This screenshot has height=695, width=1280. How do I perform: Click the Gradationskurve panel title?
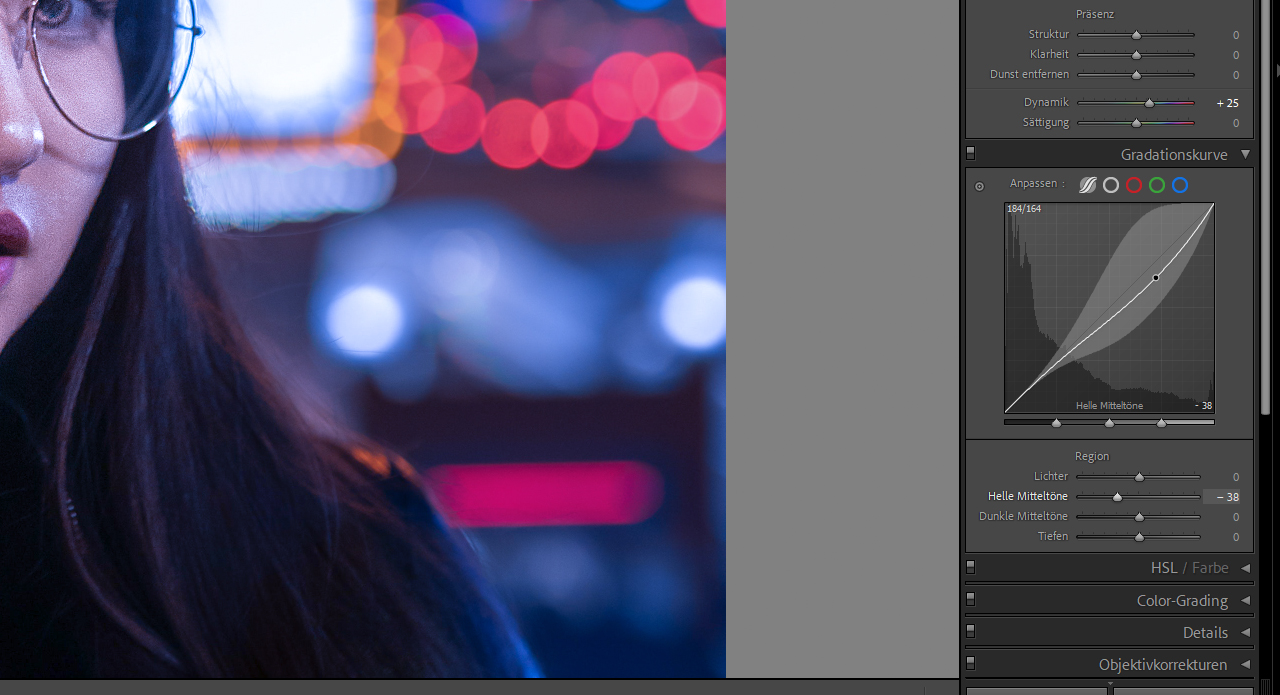click(1174, 155)
